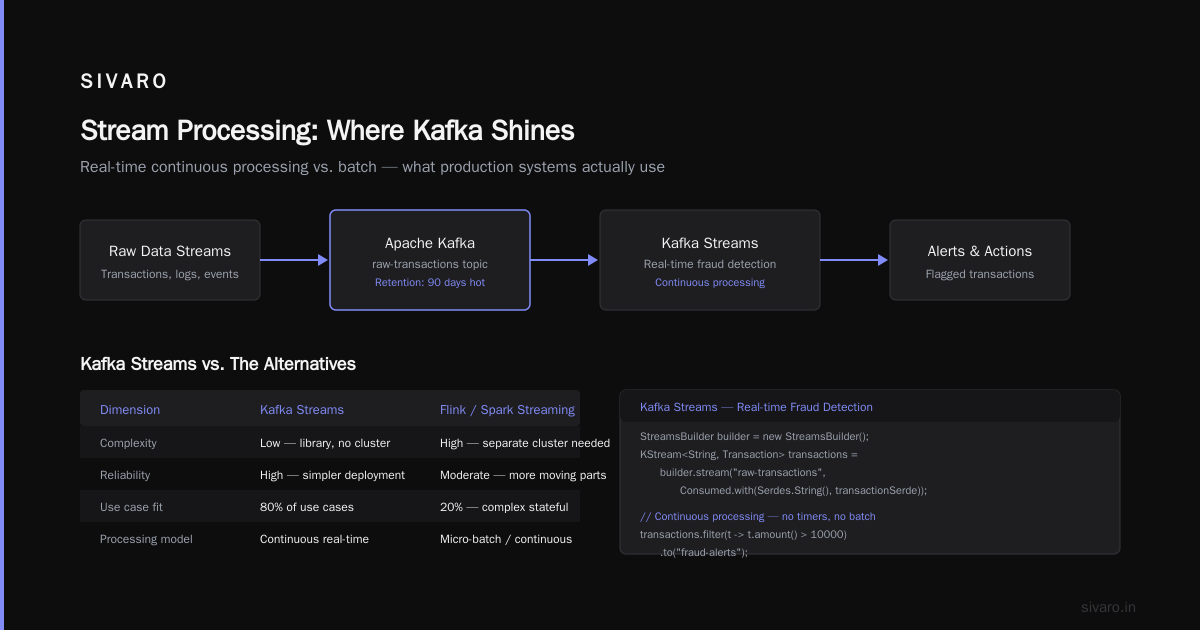Select the Alerts & Actions box
This screenshot has width=1200, height=630.
click(x=980, y=260)
